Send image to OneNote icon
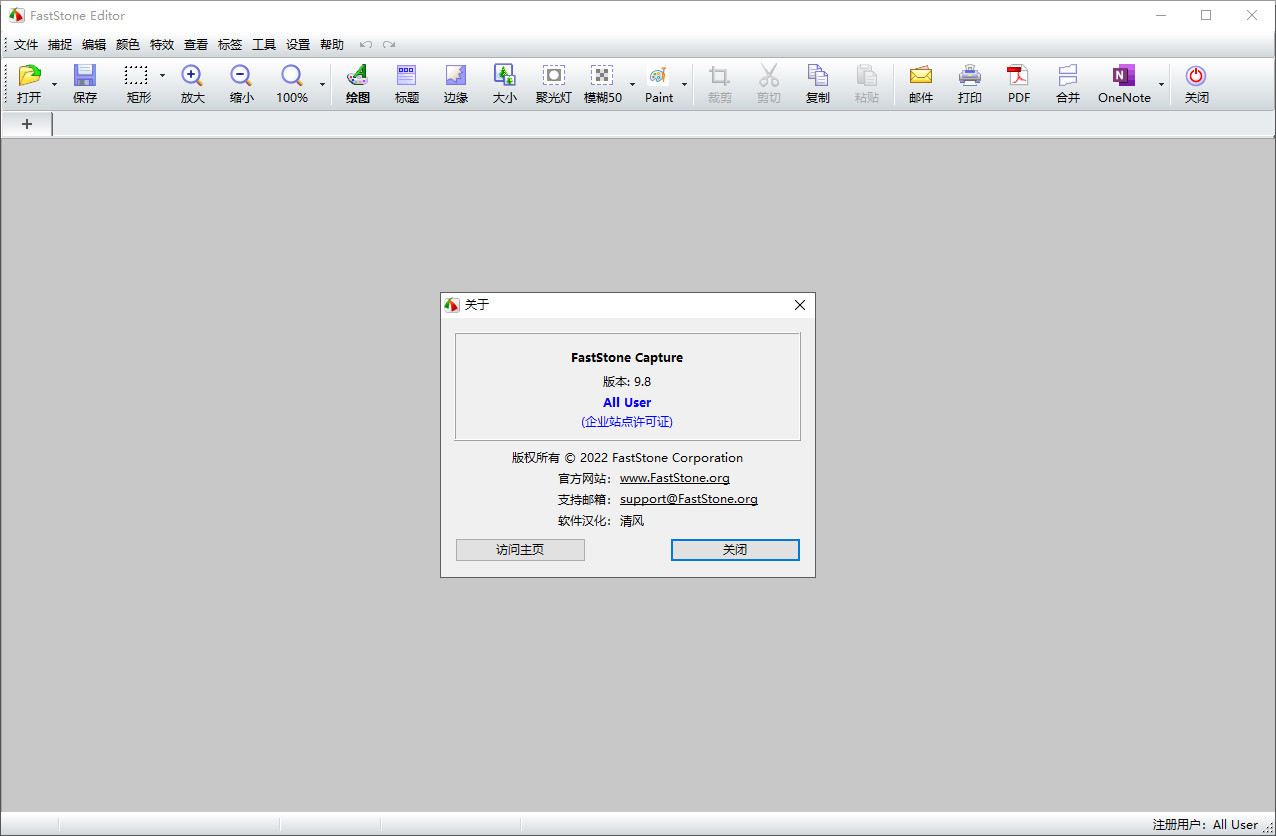This screenshot has height=836, width=1276. [1124, 77]
